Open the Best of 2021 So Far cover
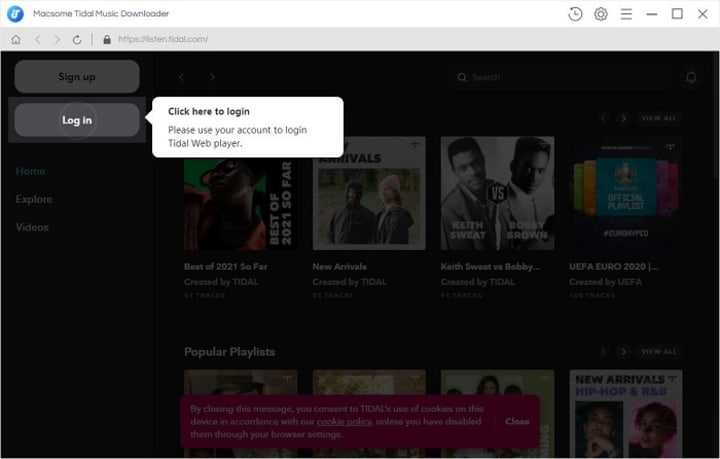 tap(241, 204)
